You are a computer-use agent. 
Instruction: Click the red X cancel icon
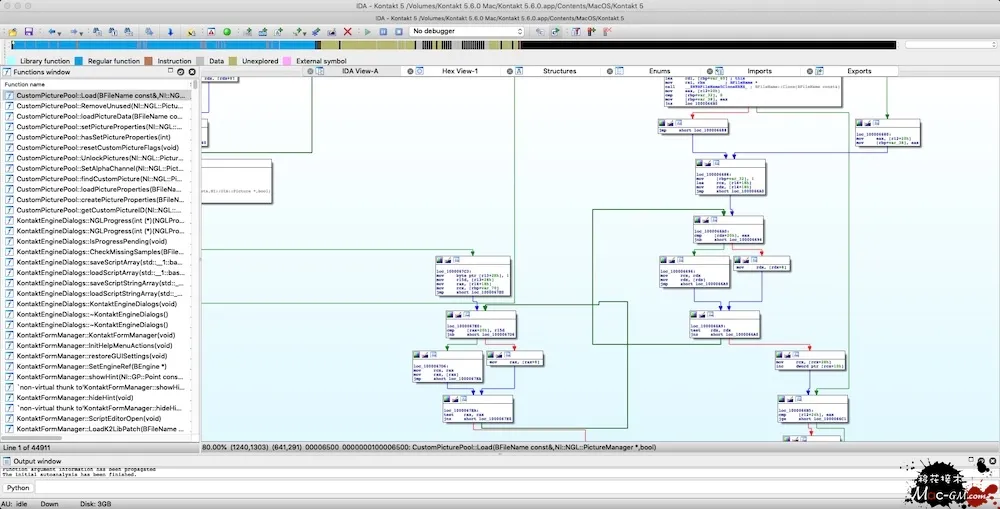(x=348, y=31)
